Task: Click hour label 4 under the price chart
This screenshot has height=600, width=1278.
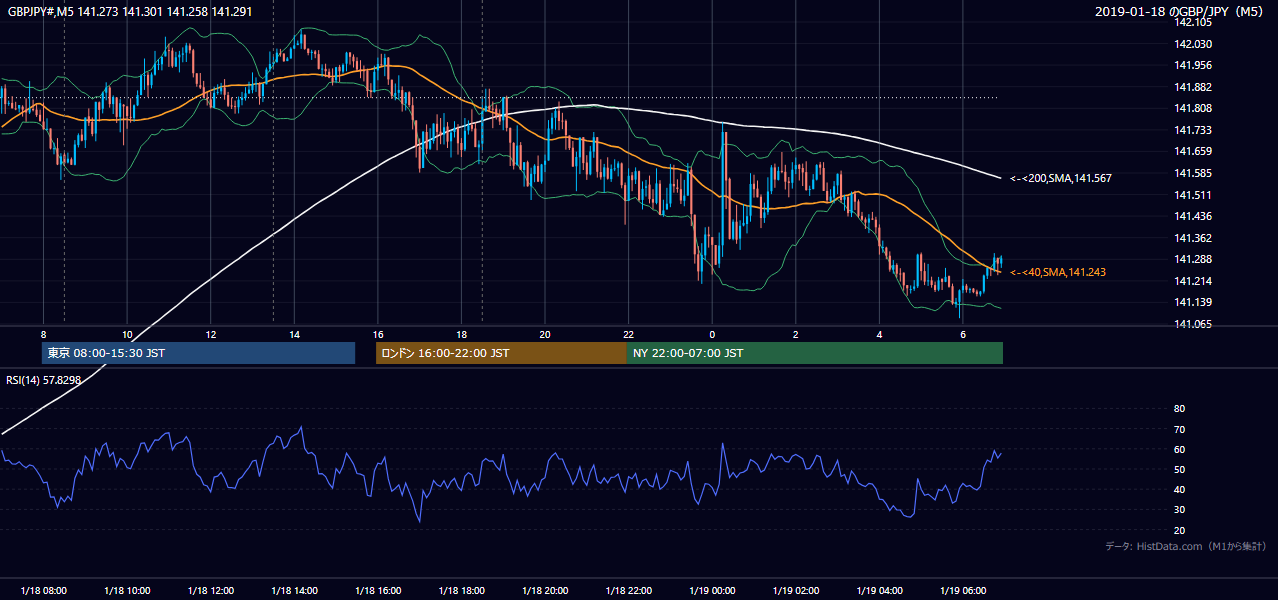Action: 879,334
